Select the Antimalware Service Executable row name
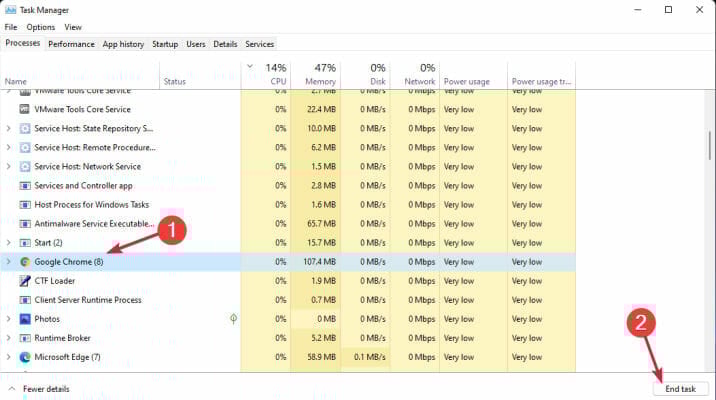This screenshot has height=400, width=716. (95, 224)
